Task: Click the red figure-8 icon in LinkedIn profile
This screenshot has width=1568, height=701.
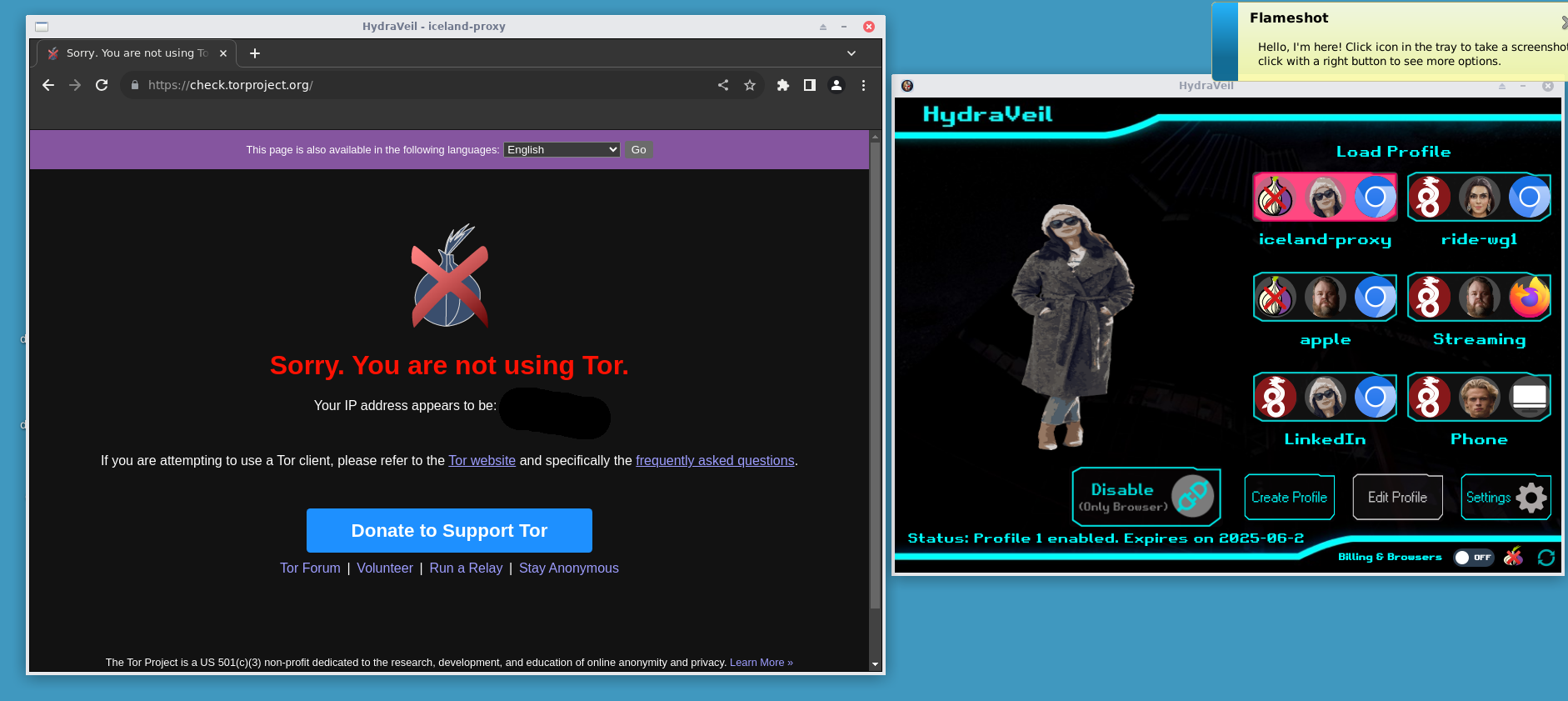Action: [x=1275, y=397]
